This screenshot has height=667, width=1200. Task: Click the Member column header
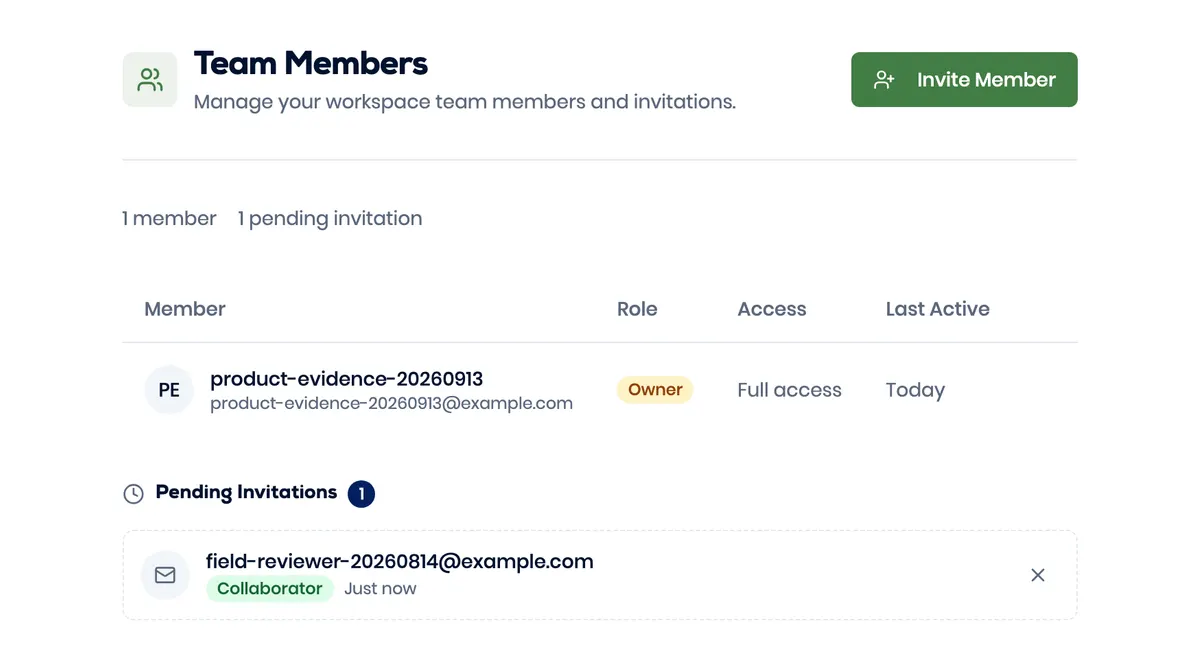click(x=185, y=310)
